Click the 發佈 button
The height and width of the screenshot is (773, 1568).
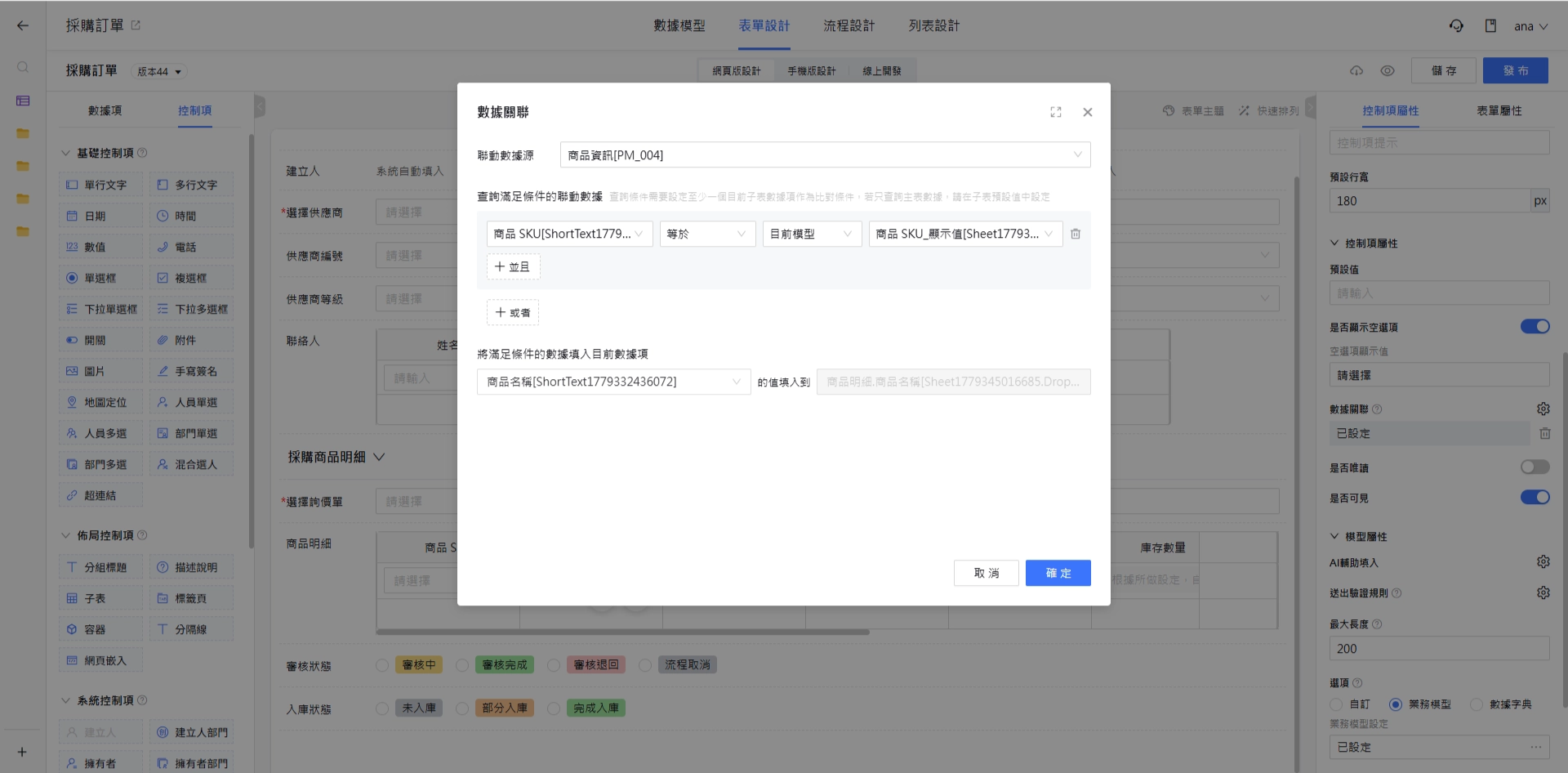point(1516,70)
